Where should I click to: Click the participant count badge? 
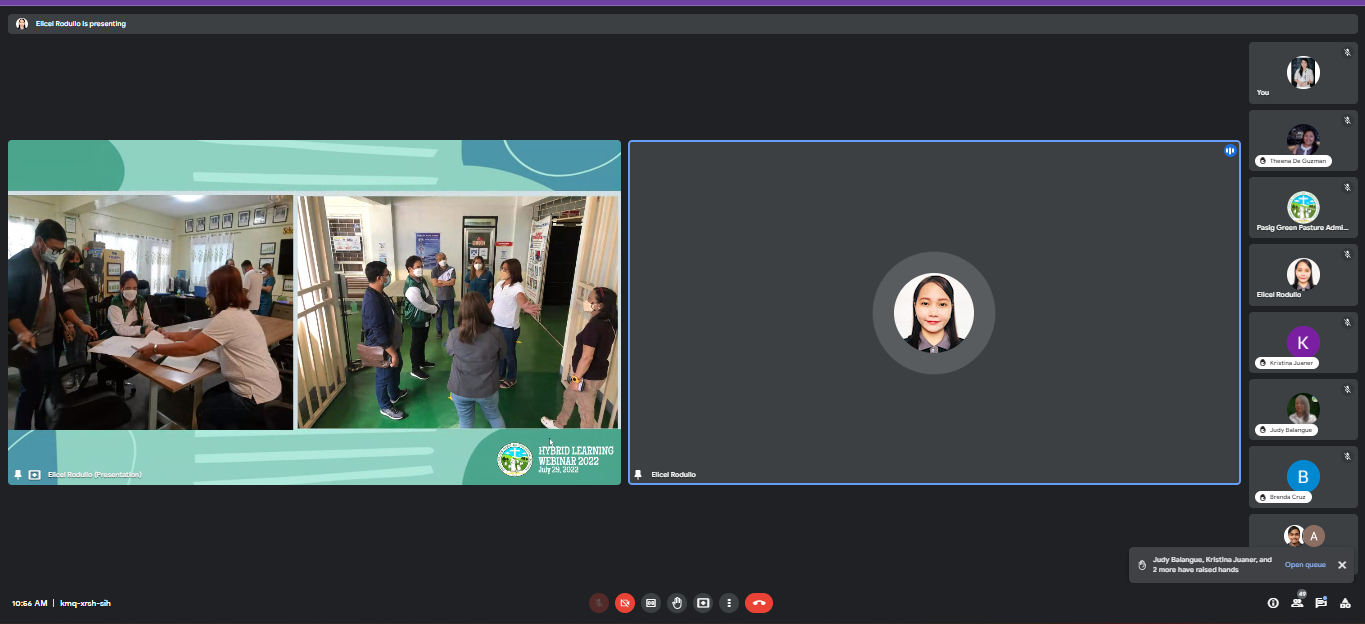coord(1301,594)
